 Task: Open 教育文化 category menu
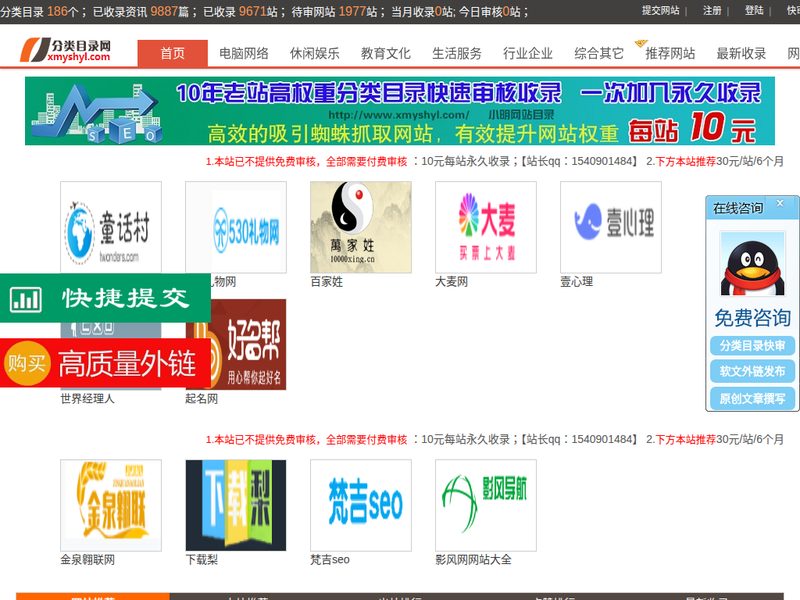click(386, 53)
